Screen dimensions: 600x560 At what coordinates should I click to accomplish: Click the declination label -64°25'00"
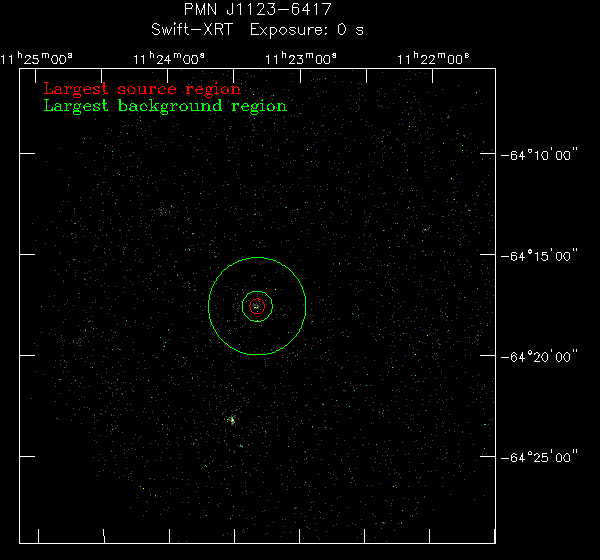539,457
